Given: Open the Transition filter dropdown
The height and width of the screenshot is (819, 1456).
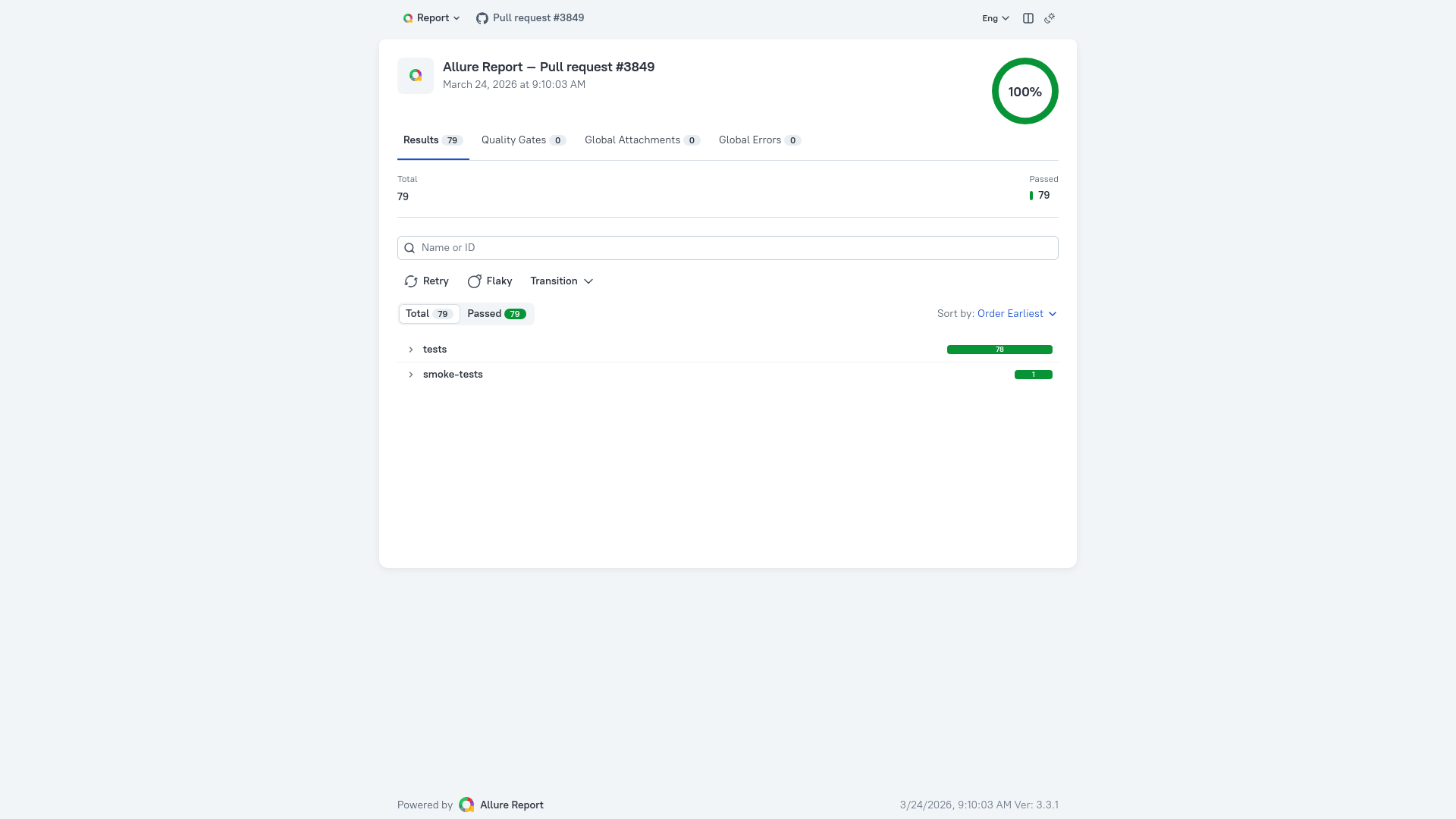Looking at the screenshot, I should tap(561, 281).
